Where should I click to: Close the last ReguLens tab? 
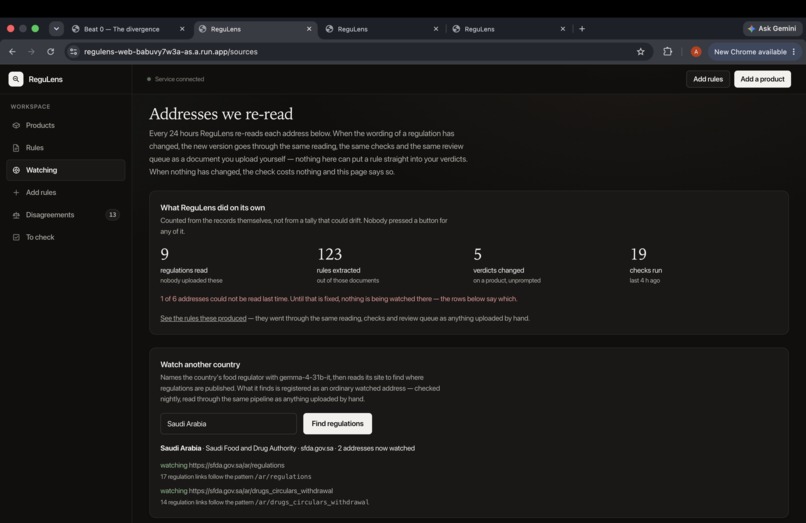[563, 29]
